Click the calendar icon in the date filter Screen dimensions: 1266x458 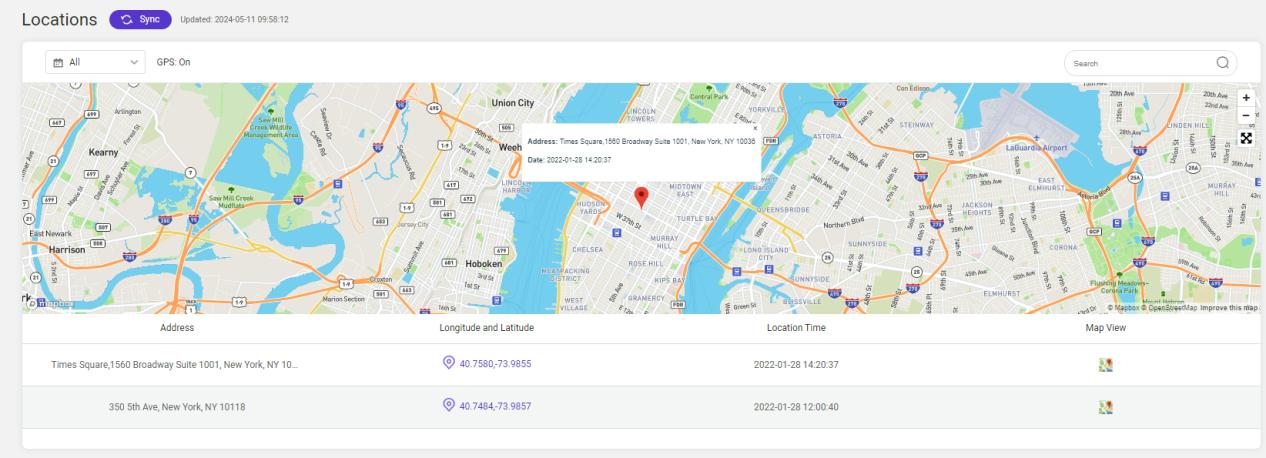point(58,62)
